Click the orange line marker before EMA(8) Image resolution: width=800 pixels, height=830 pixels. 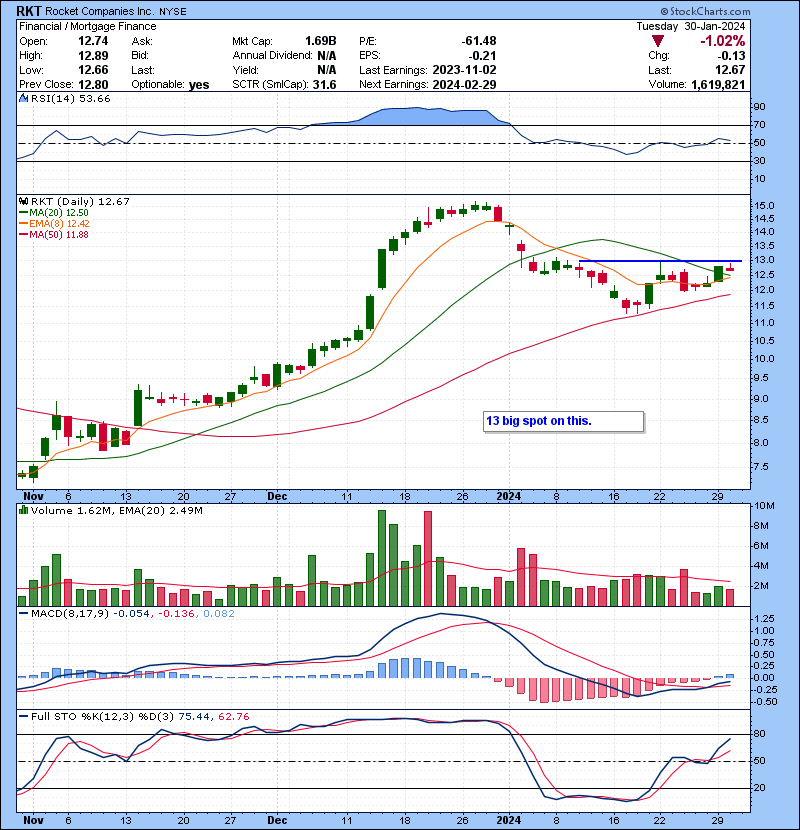(23, 224)
